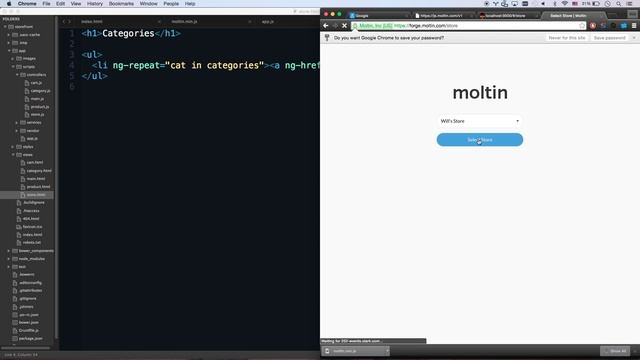Screen dimensions: 640x360
Task: Click Chrome's forward navigation arrow
Action: pos(335,25)
